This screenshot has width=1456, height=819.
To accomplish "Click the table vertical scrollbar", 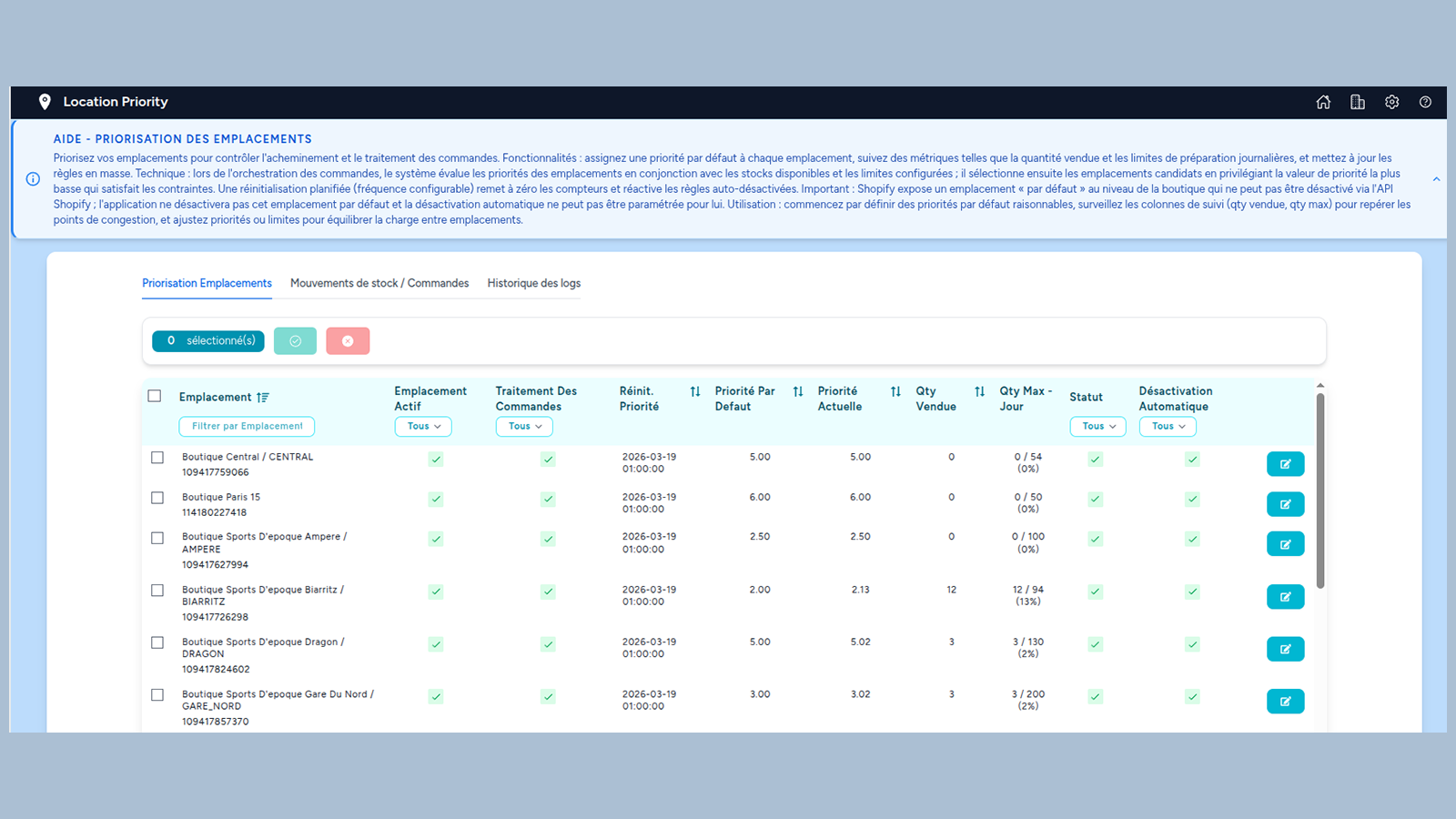I will click(1320, 490).
